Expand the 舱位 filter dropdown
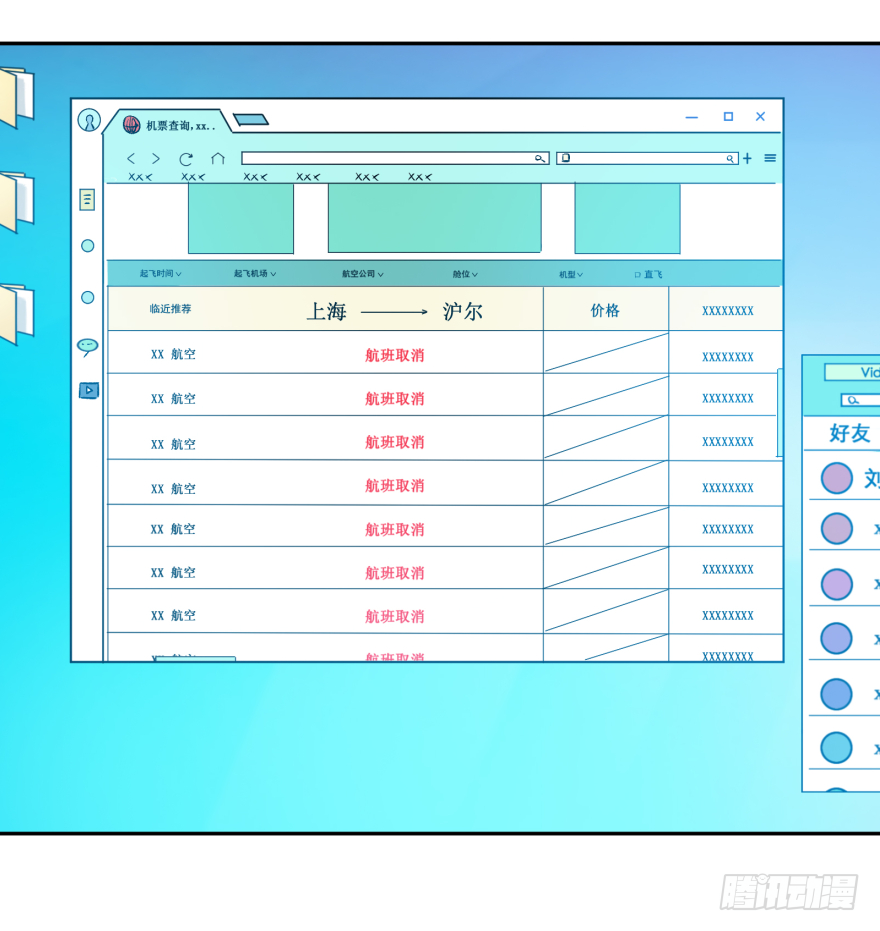 click(x=465, y=274)
